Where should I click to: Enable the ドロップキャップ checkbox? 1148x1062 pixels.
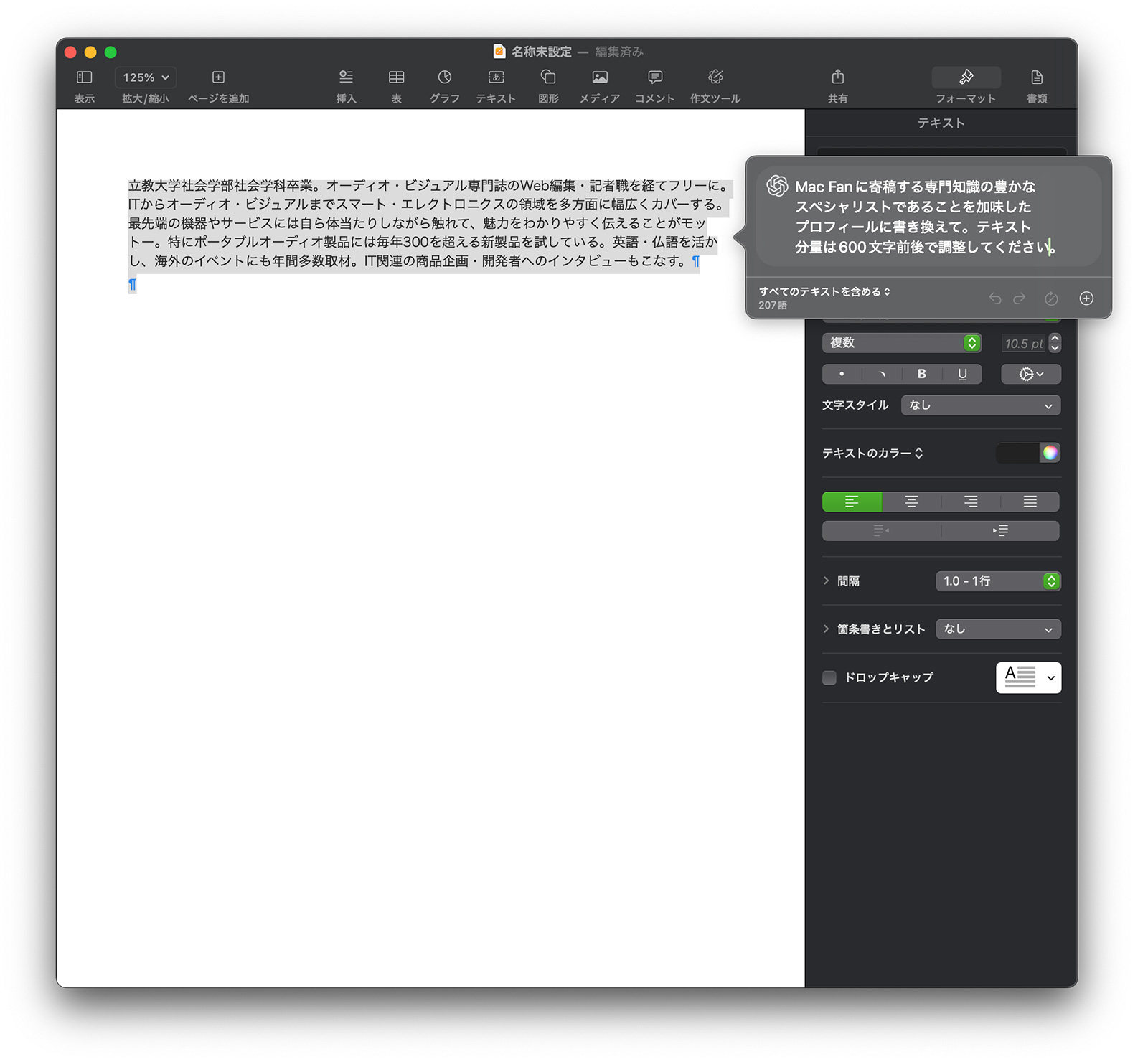click(829, 677)
